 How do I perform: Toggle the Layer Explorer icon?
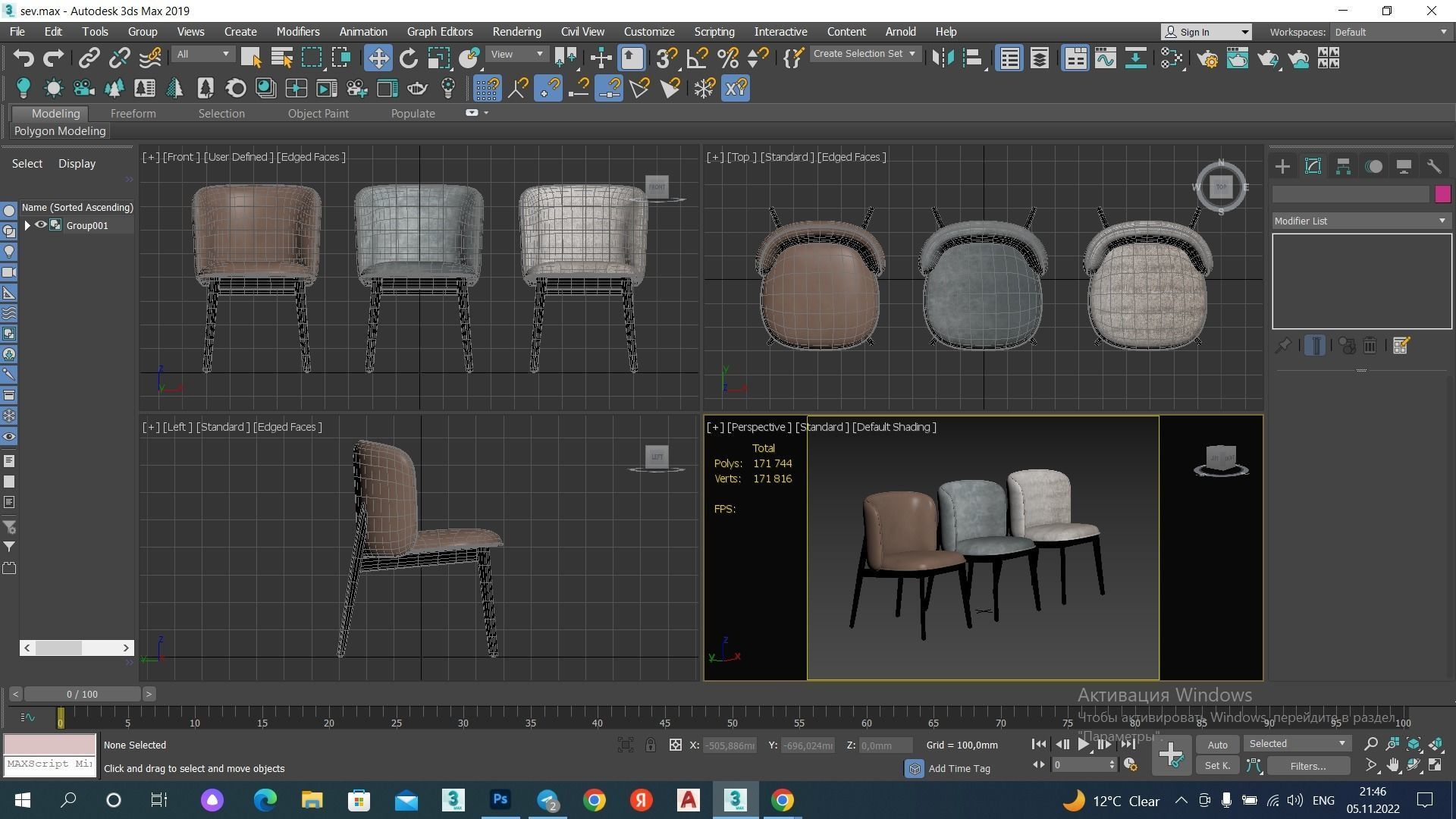click(1040, 58)
